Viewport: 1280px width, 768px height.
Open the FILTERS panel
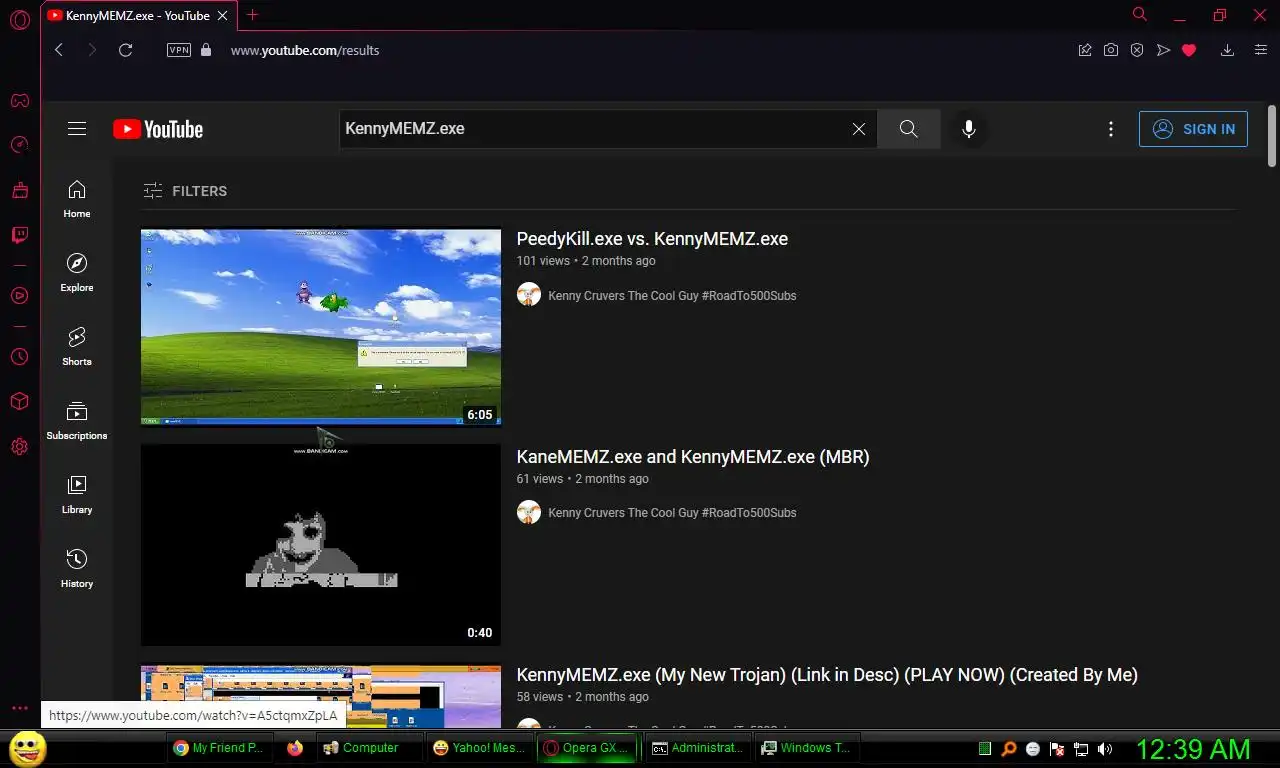coord(185,191)
